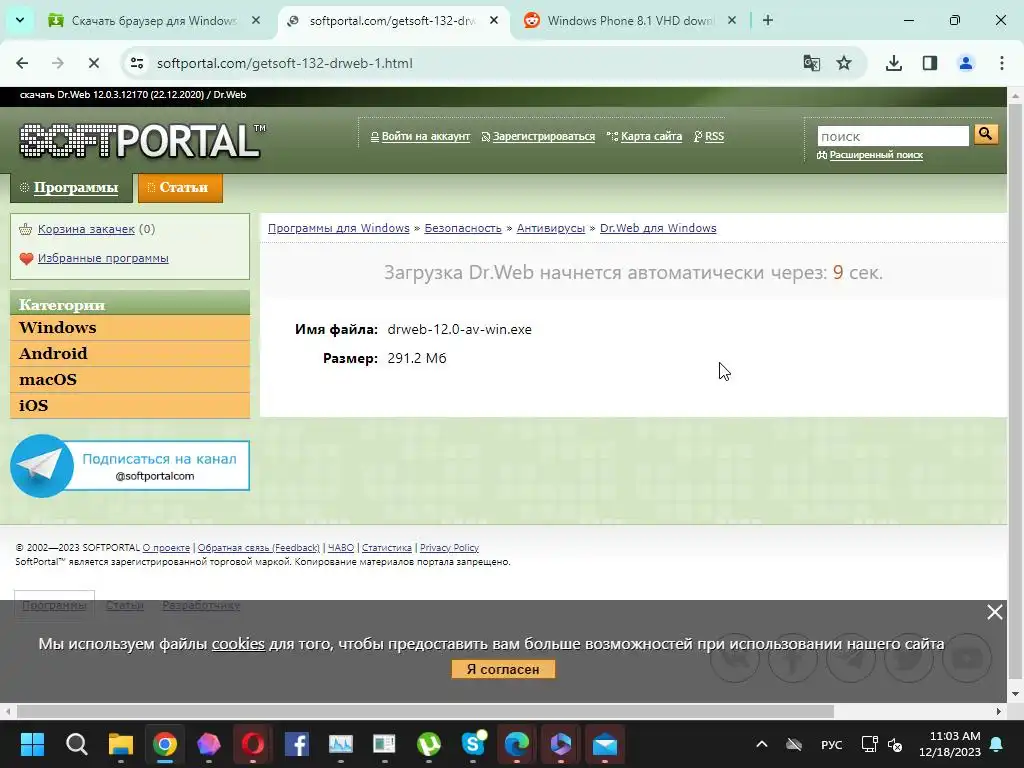Go back to the previous page

point(22,63)
